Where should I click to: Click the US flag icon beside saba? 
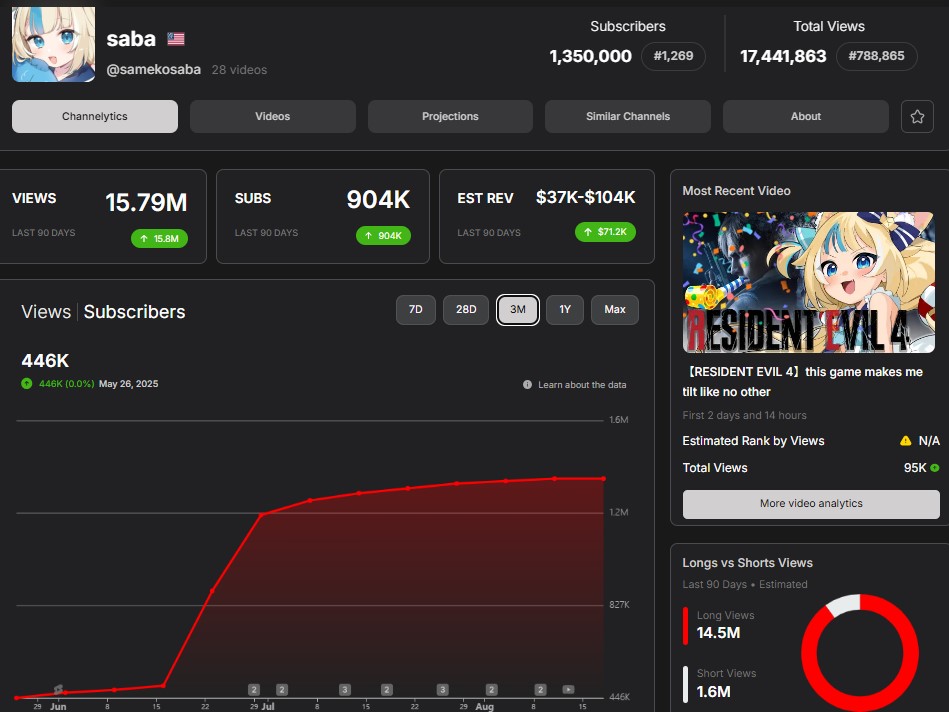pyautogui.click(x=176, y=39)
